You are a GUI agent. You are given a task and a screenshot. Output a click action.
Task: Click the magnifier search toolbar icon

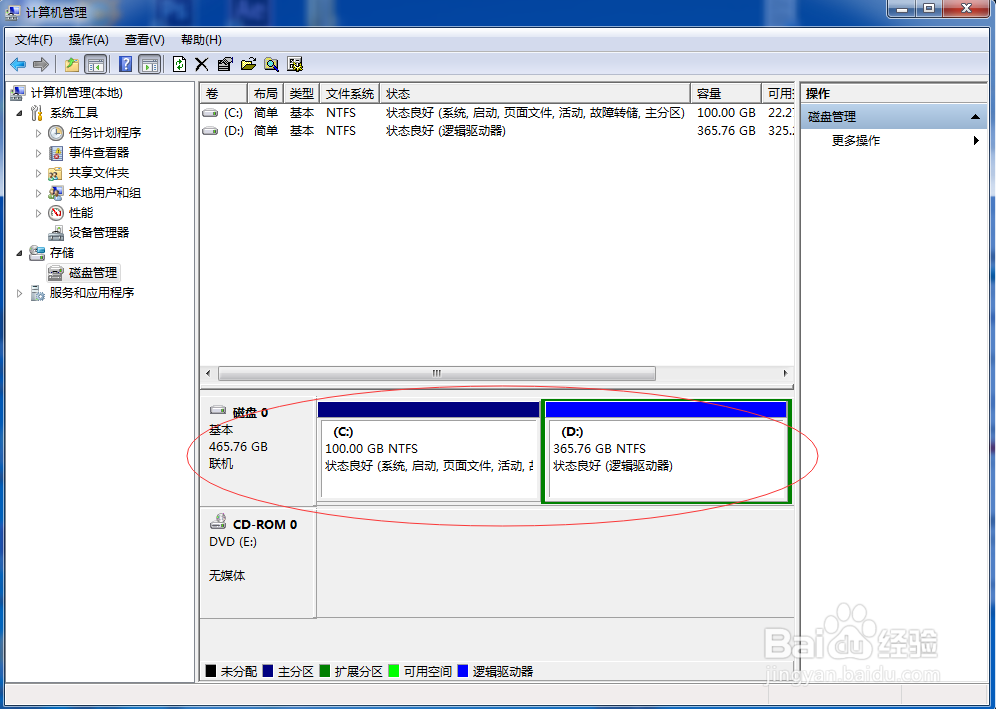pyautogui.click(x=271, y=64)
